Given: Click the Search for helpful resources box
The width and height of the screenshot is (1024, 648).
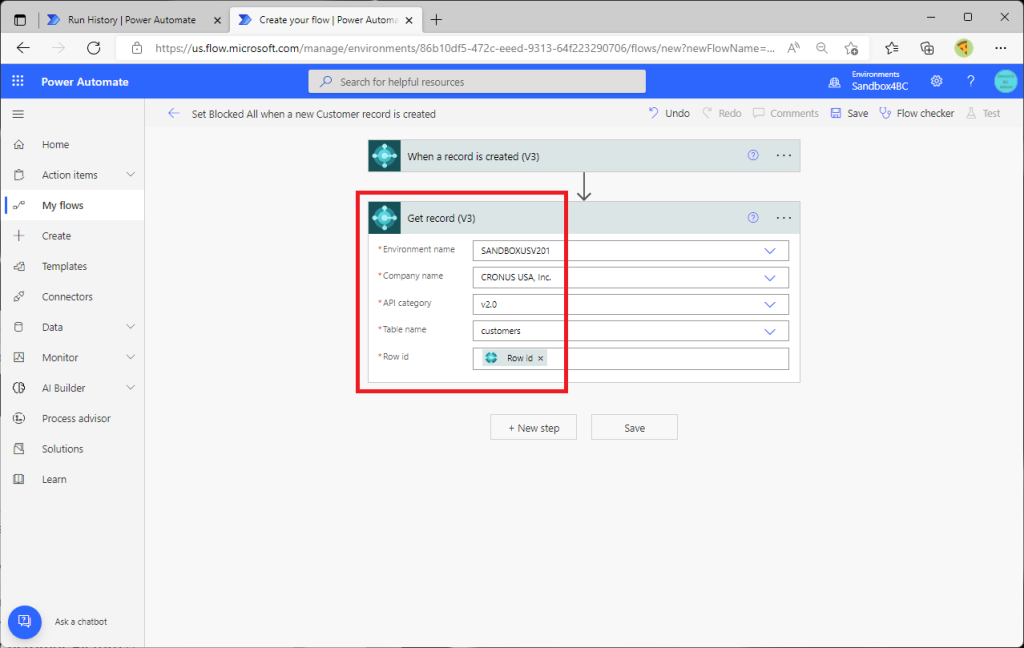Looking at the screenshot, I should [x=477, y=82].
